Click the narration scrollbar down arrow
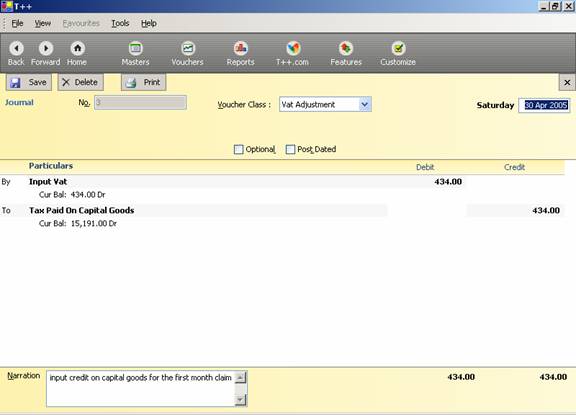The image size is (576, 415). pyautogui.click(x=240, y=400)
